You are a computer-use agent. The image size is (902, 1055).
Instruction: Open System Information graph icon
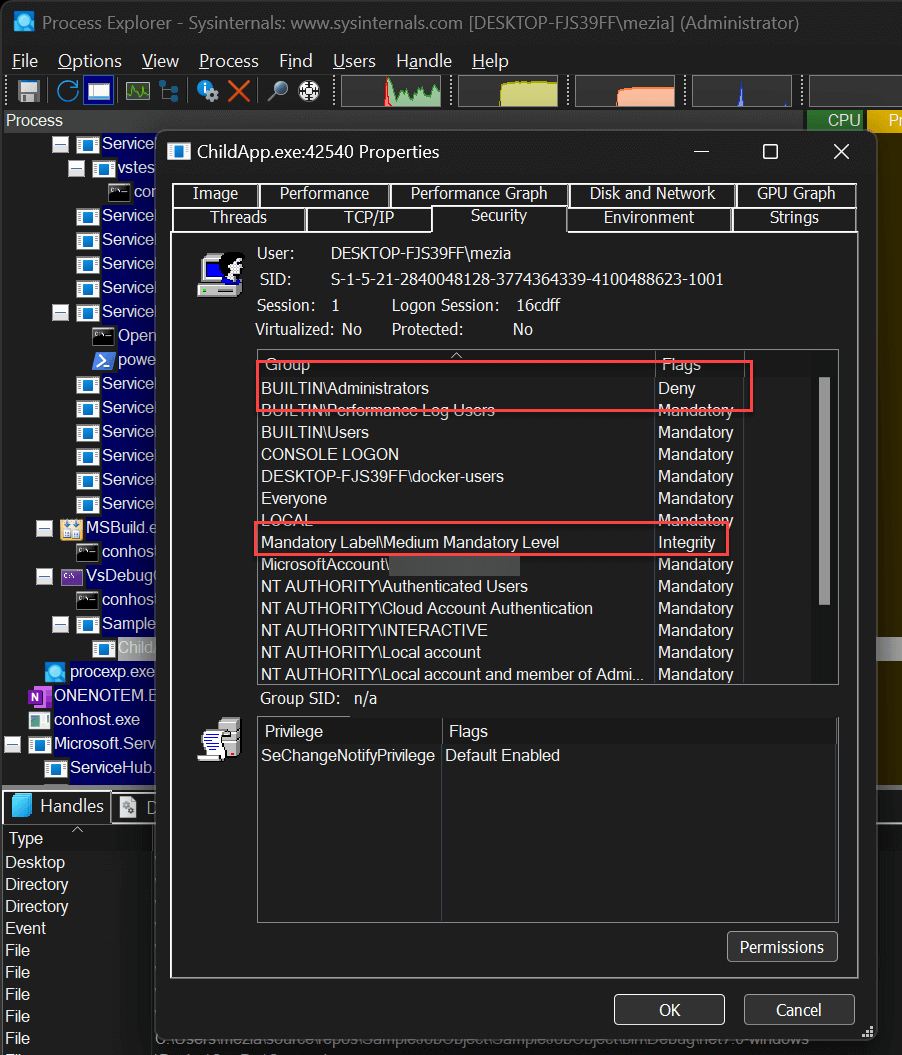[x=137, y=92]
